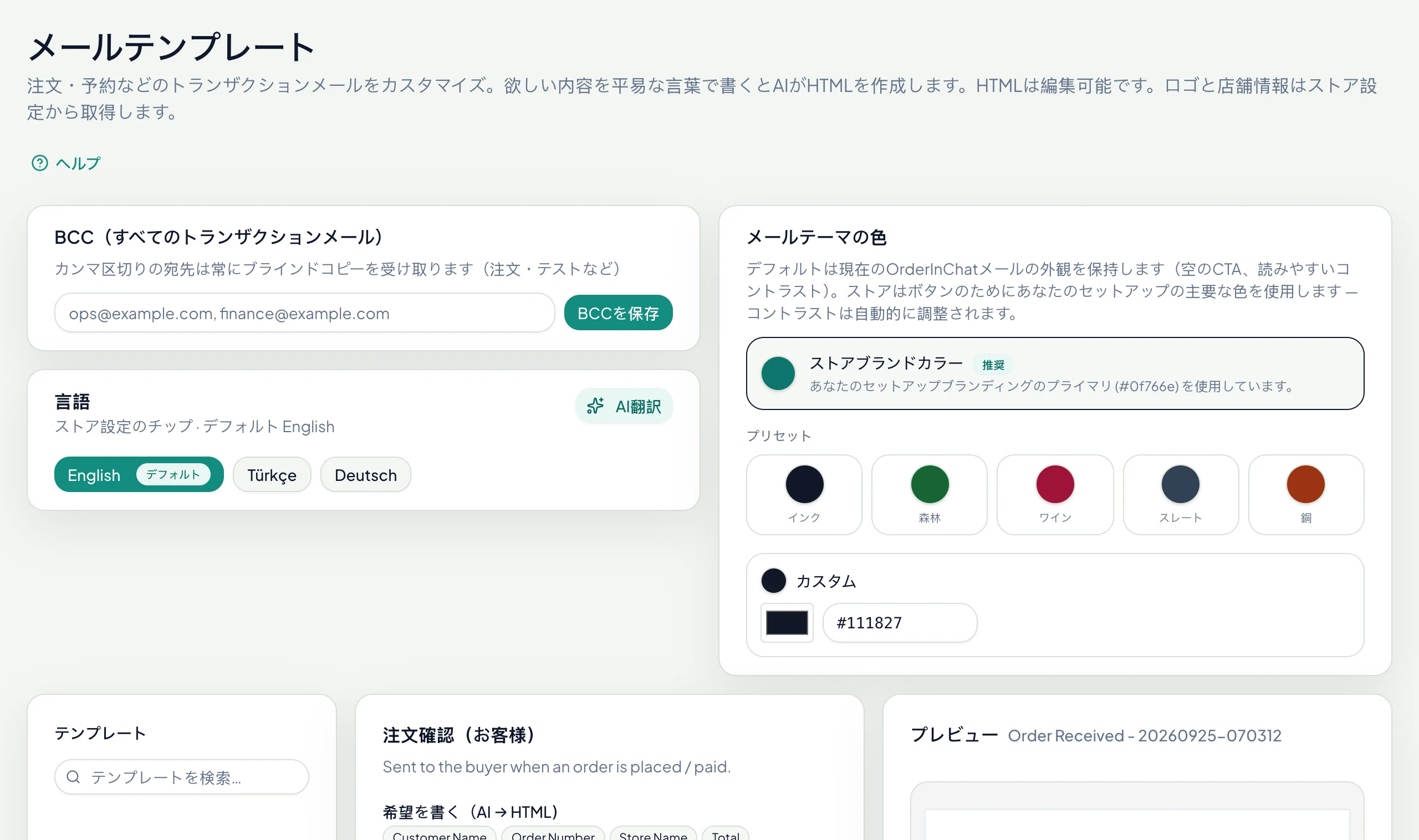Click the 言語 section heading
Screen dimensions: 1419x840
[x=73, y=401]
